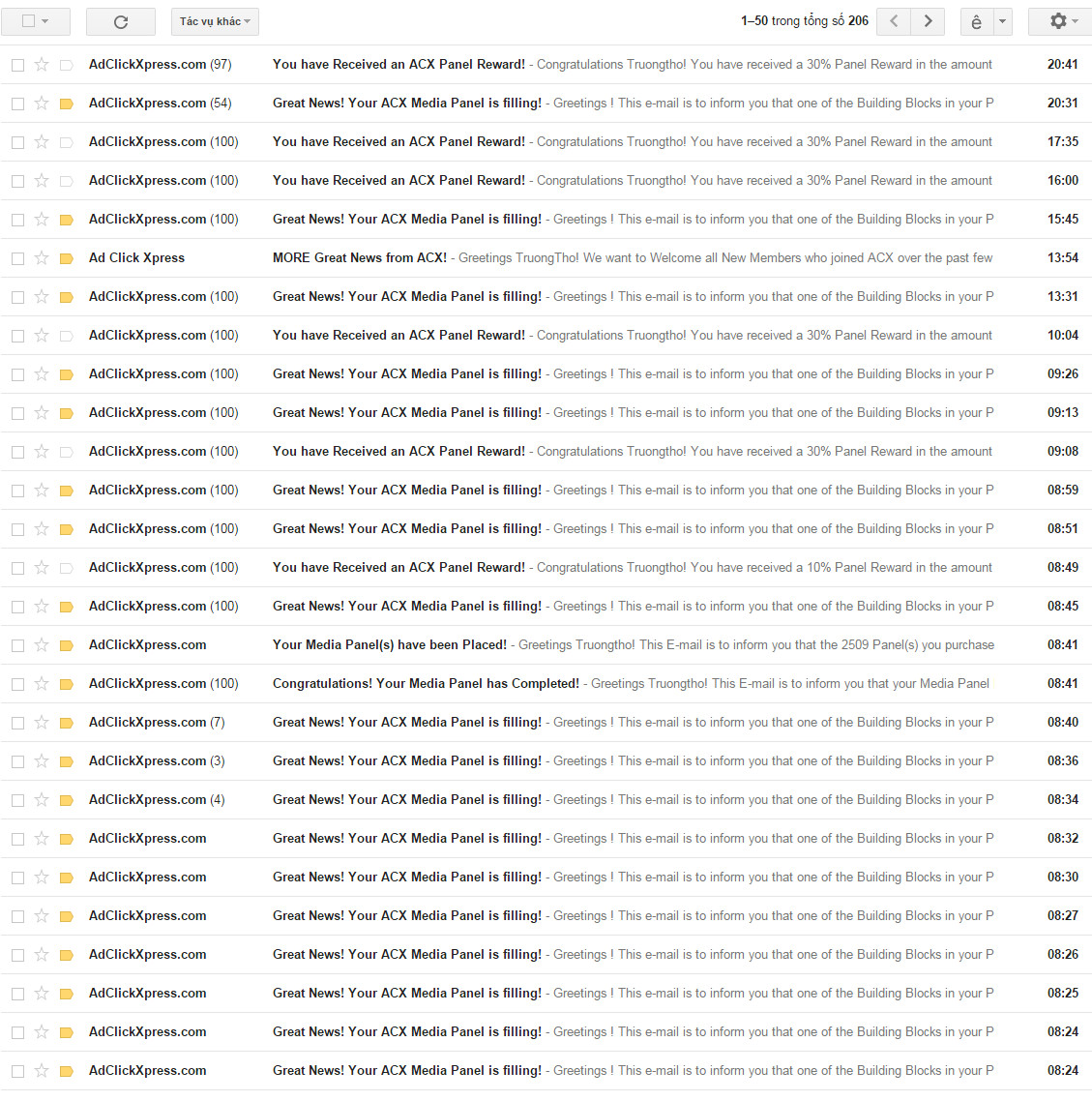This screenshot has height=1101, width=1092.
Task: Go to the next page of emails
Action: click(928, 21)
